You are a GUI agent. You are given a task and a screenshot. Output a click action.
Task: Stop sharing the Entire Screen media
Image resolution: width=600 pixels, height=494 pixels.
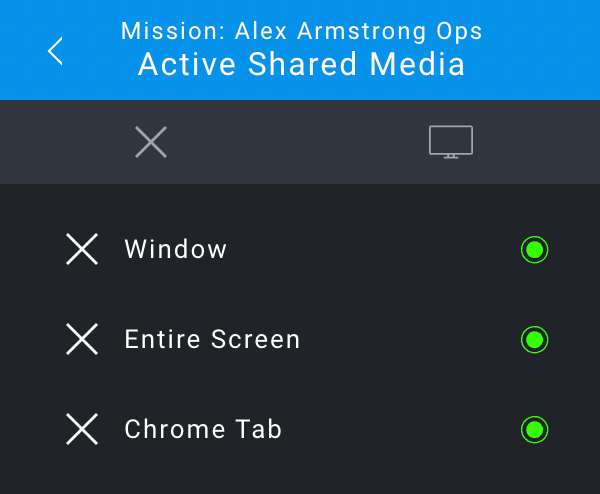tap(82, 339)
